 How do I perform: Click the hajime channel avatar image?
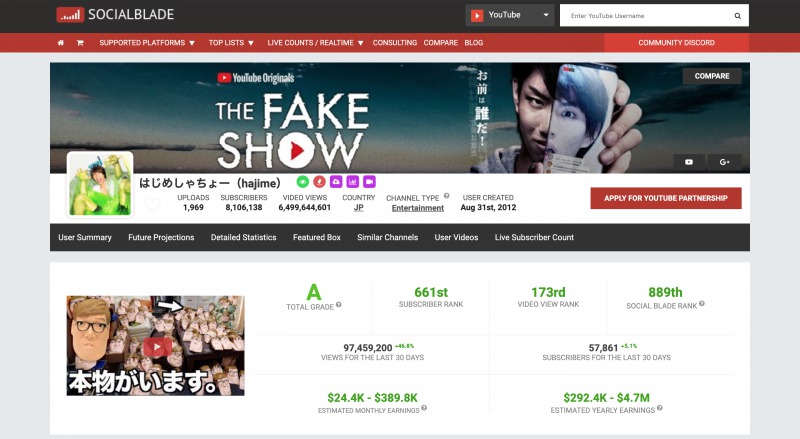point(100,184)
